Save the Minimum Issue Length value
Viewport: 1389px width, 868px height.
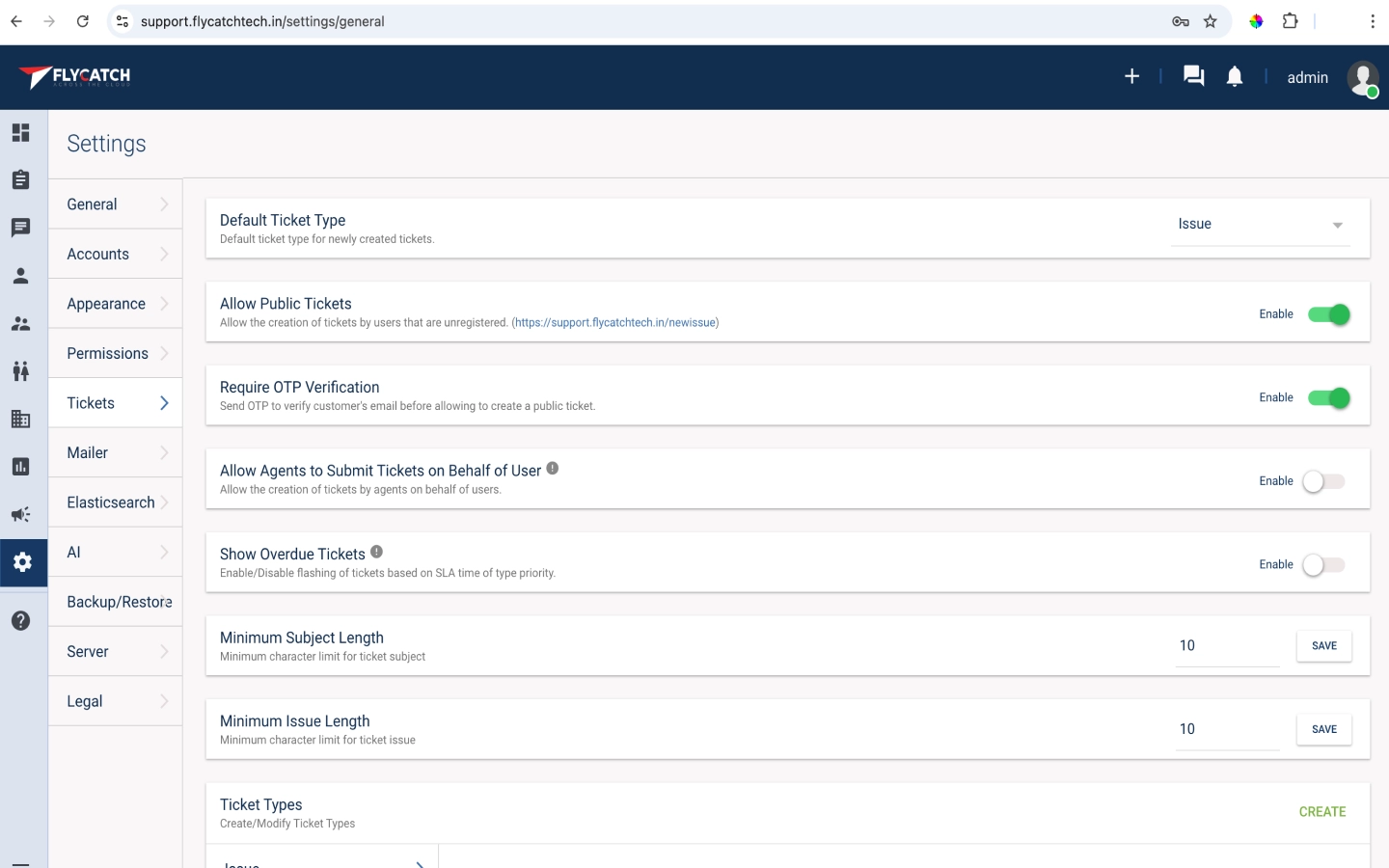(x=1324, y=729)
